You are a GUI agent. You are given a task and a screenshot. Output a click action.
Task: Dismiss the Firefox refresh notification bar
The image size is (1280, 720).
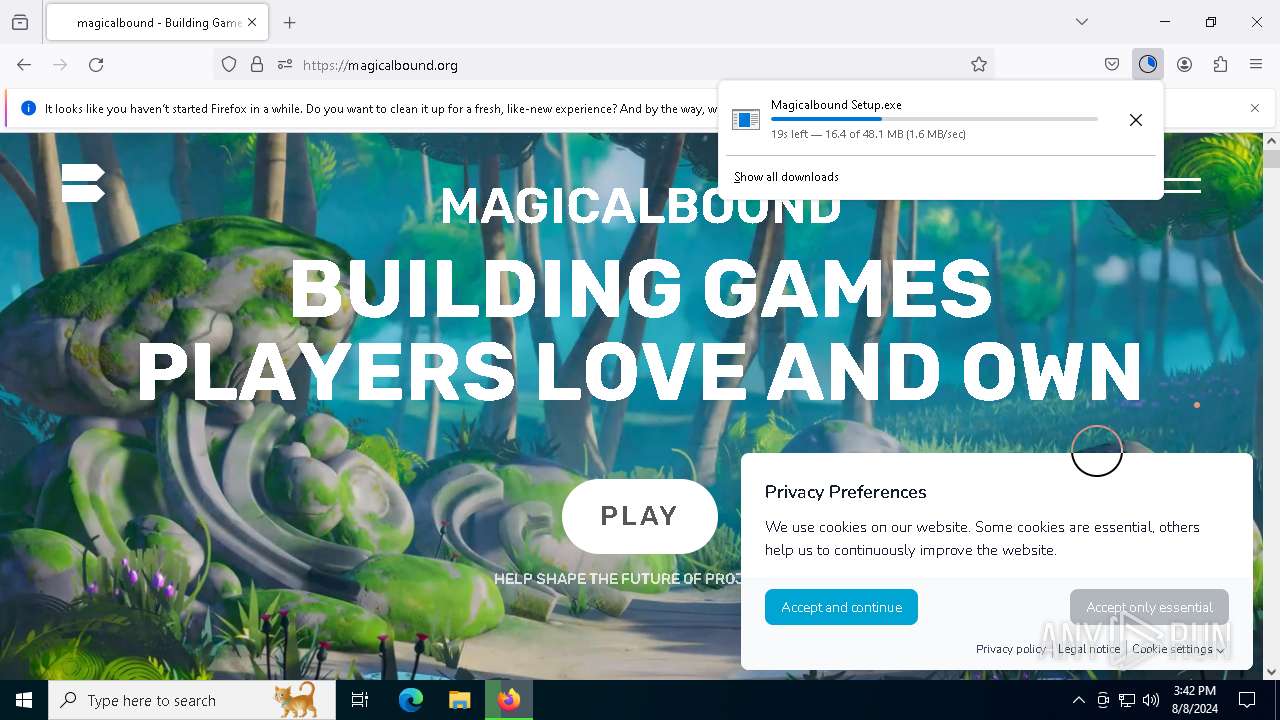[1255, 108]
